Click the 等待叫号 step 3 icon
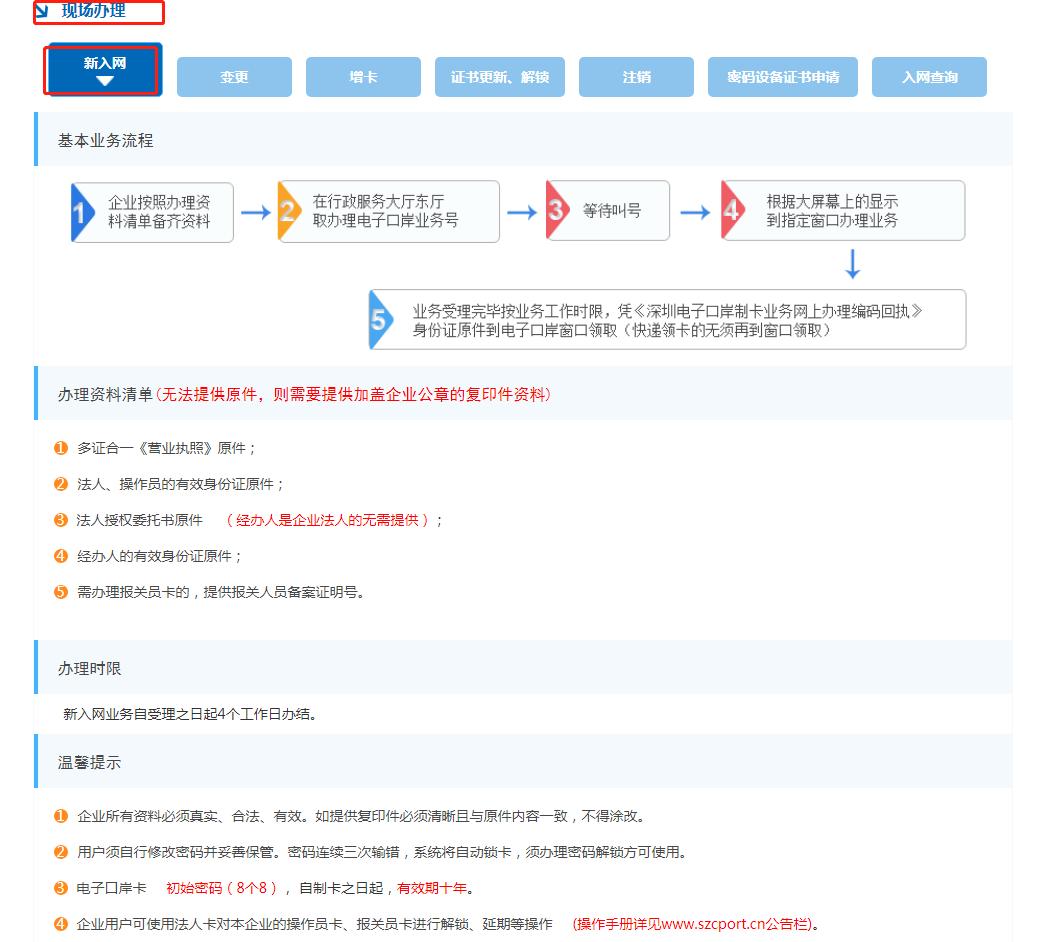Screen dimensions: 1045x942 click(555, 210)
